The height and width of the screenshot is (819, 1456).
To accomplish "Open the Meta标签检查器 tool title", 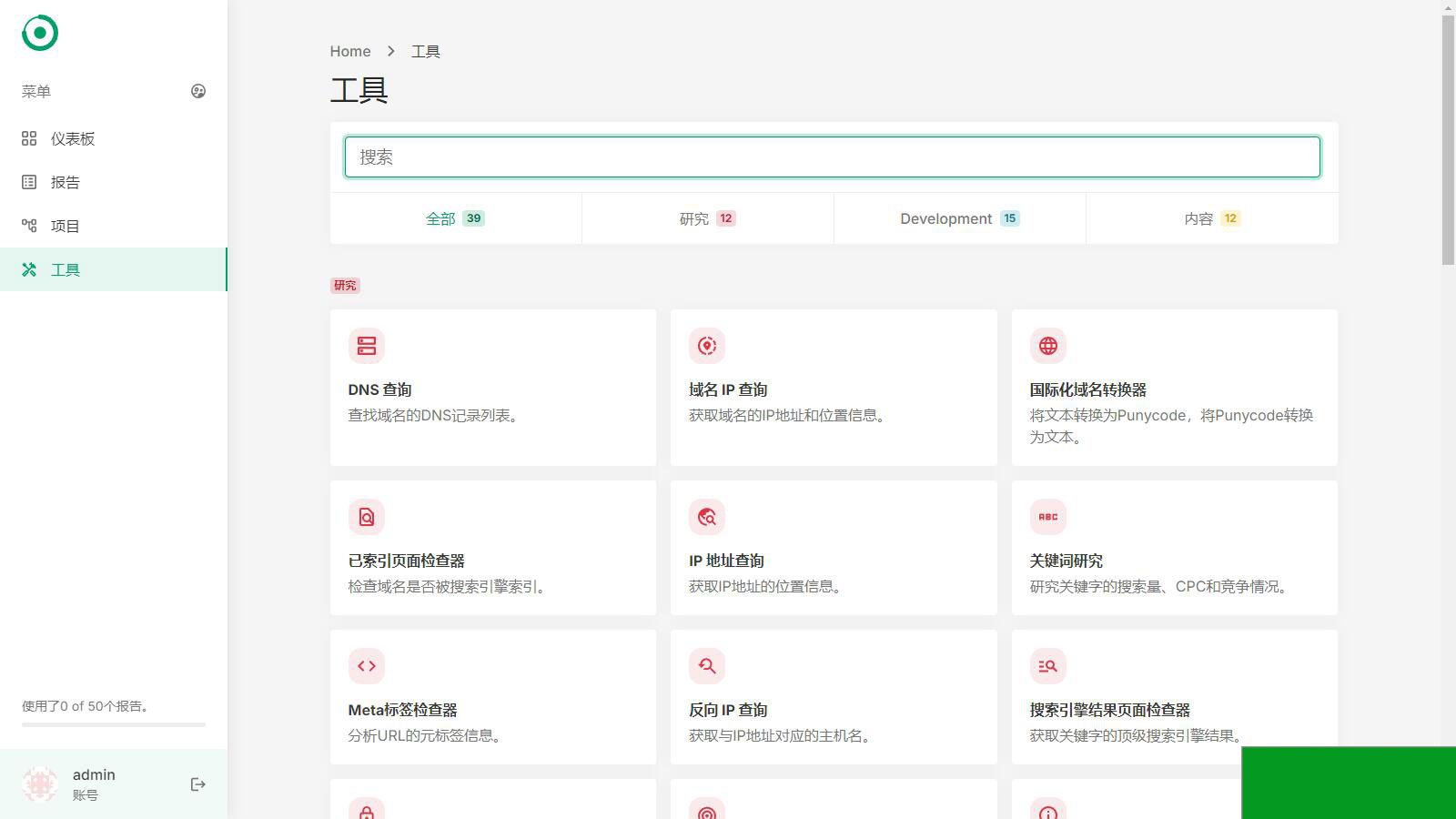I will (402, 710).
